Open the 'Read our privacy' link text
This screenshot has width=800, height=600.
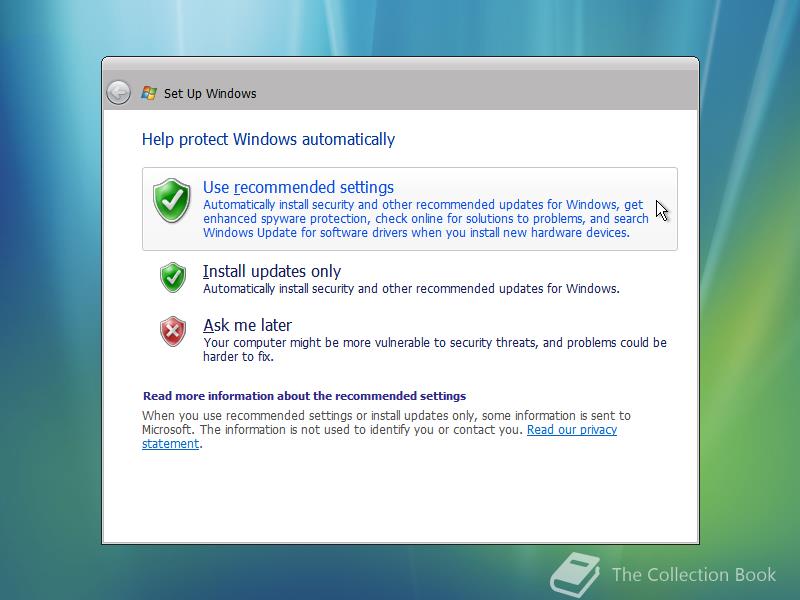tap(572, 430)
